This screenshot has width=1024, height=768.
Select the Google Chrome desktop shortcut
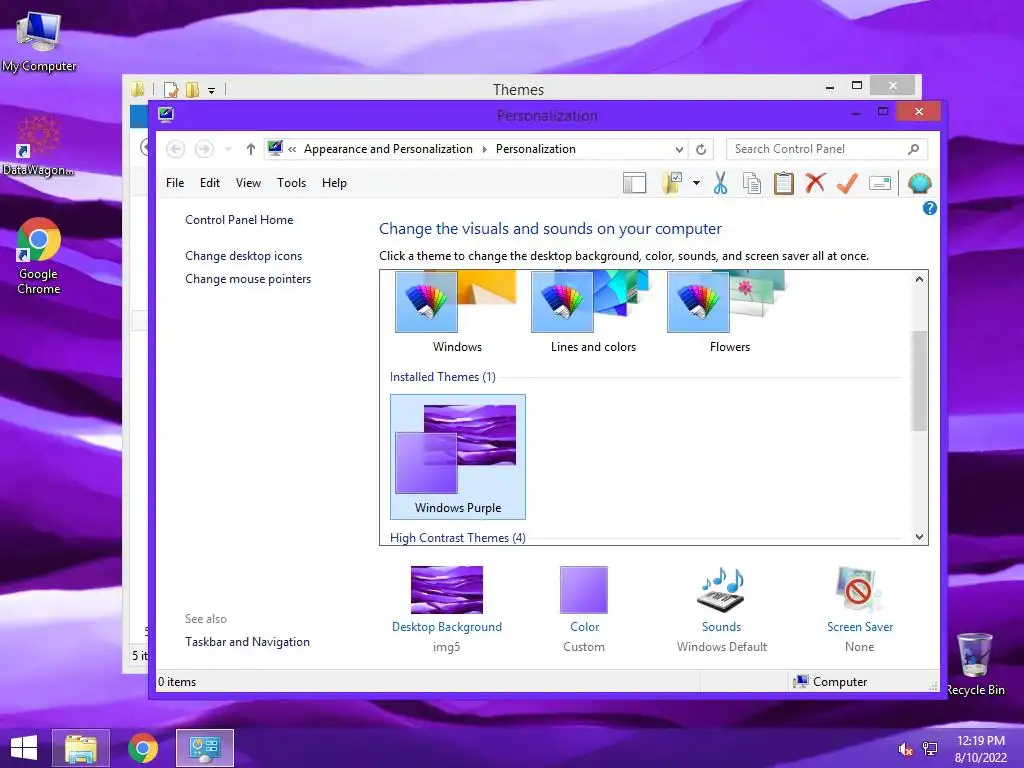coord(39,256)
